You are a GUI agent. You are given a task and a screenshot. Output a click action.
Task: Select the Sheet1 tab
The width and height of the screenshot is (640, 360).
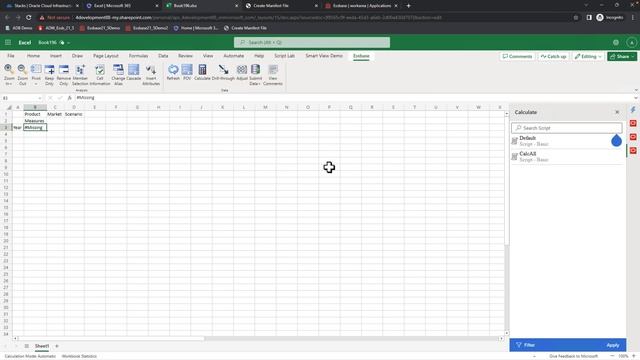pyautogui.click(x=42, y=346)
